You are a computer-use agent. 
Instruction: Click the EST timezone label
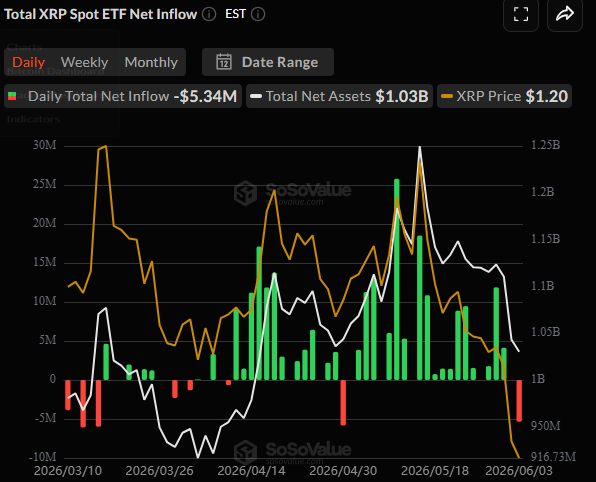point(235,14)
